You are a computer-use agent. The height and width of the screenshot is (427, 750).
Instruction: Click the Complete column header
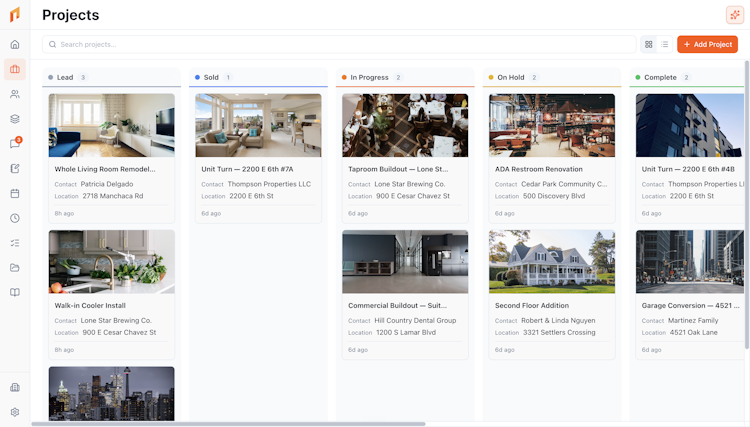point(687,77)
